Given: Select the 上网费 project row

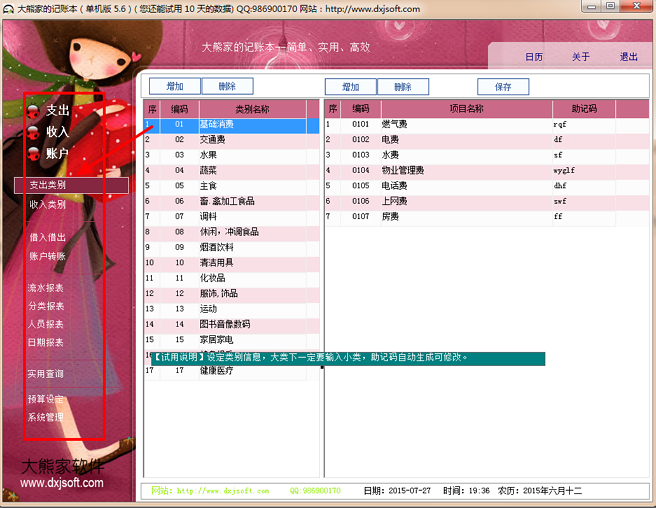Looking at the screenshot, I should (x=487, y=201).
